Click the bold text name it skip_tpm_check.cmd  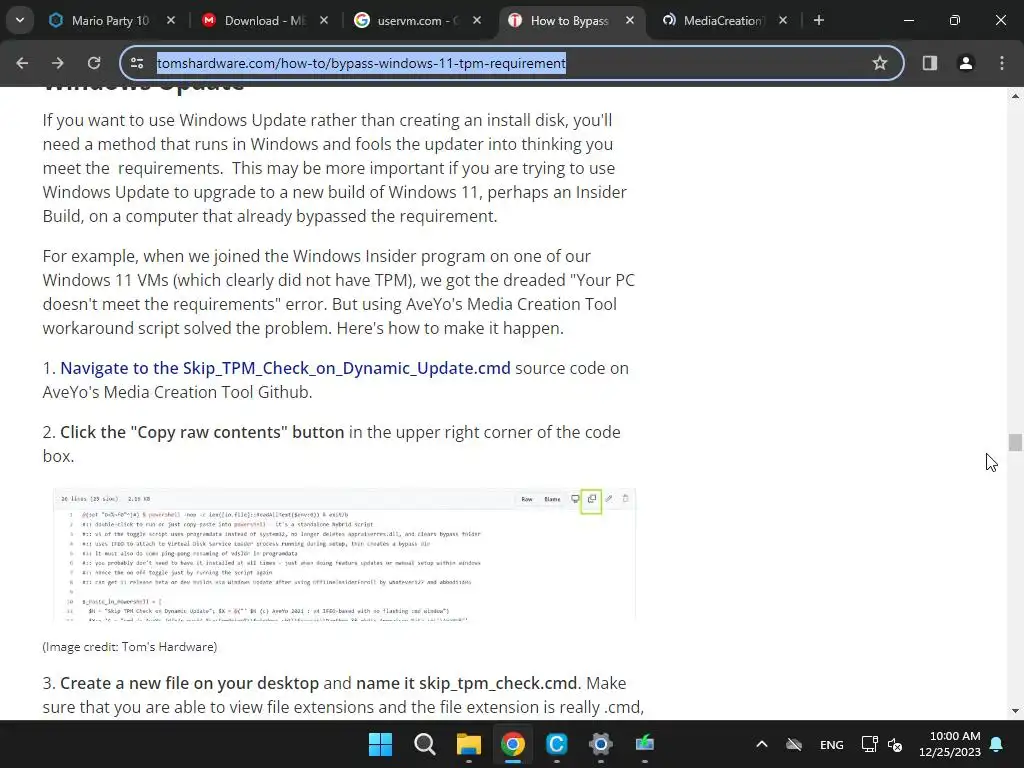tap(467, 683)
